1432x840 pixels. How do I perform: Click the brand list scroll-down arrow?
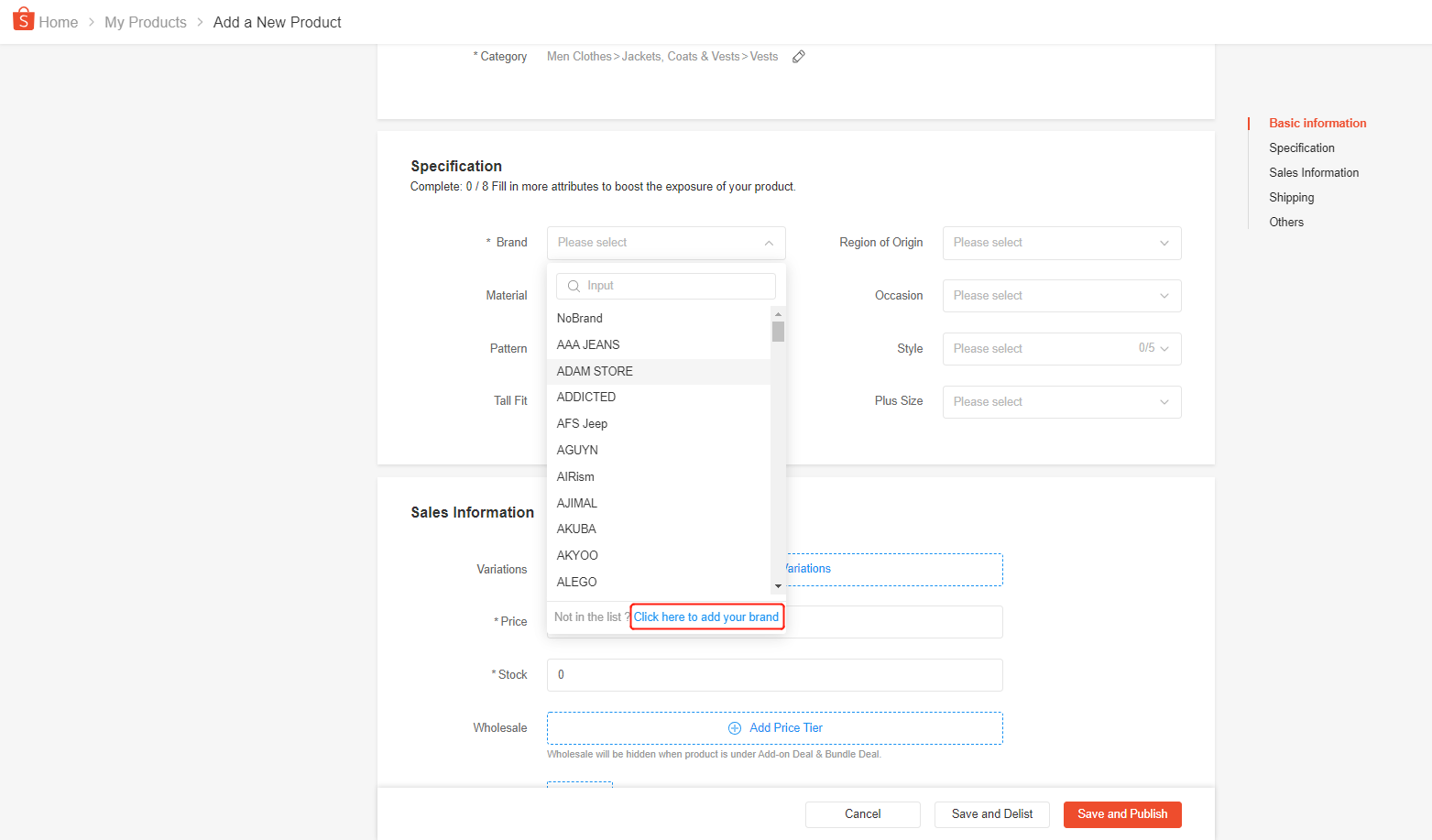point(778,586)
